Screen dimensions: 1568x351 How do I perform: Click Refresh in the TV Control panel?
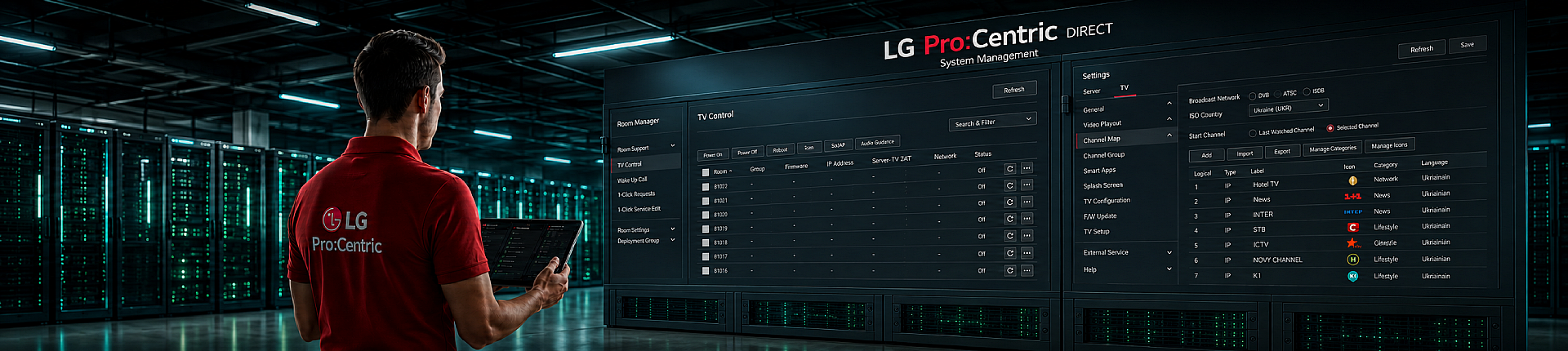point(1014,90)
